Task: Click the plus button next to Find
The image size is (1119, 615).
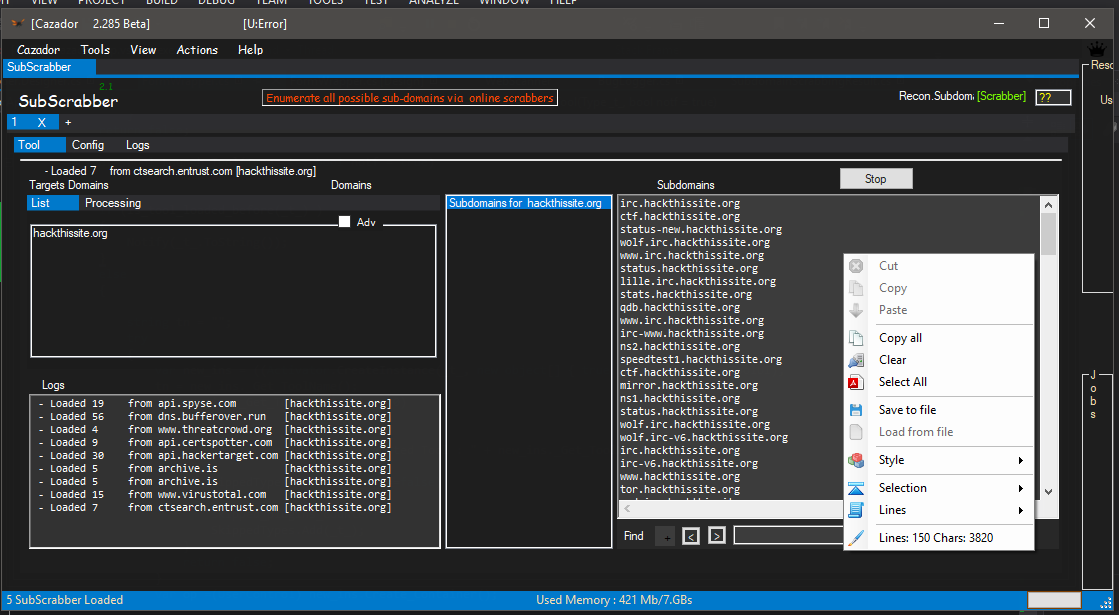Action: tap(667, 537)
